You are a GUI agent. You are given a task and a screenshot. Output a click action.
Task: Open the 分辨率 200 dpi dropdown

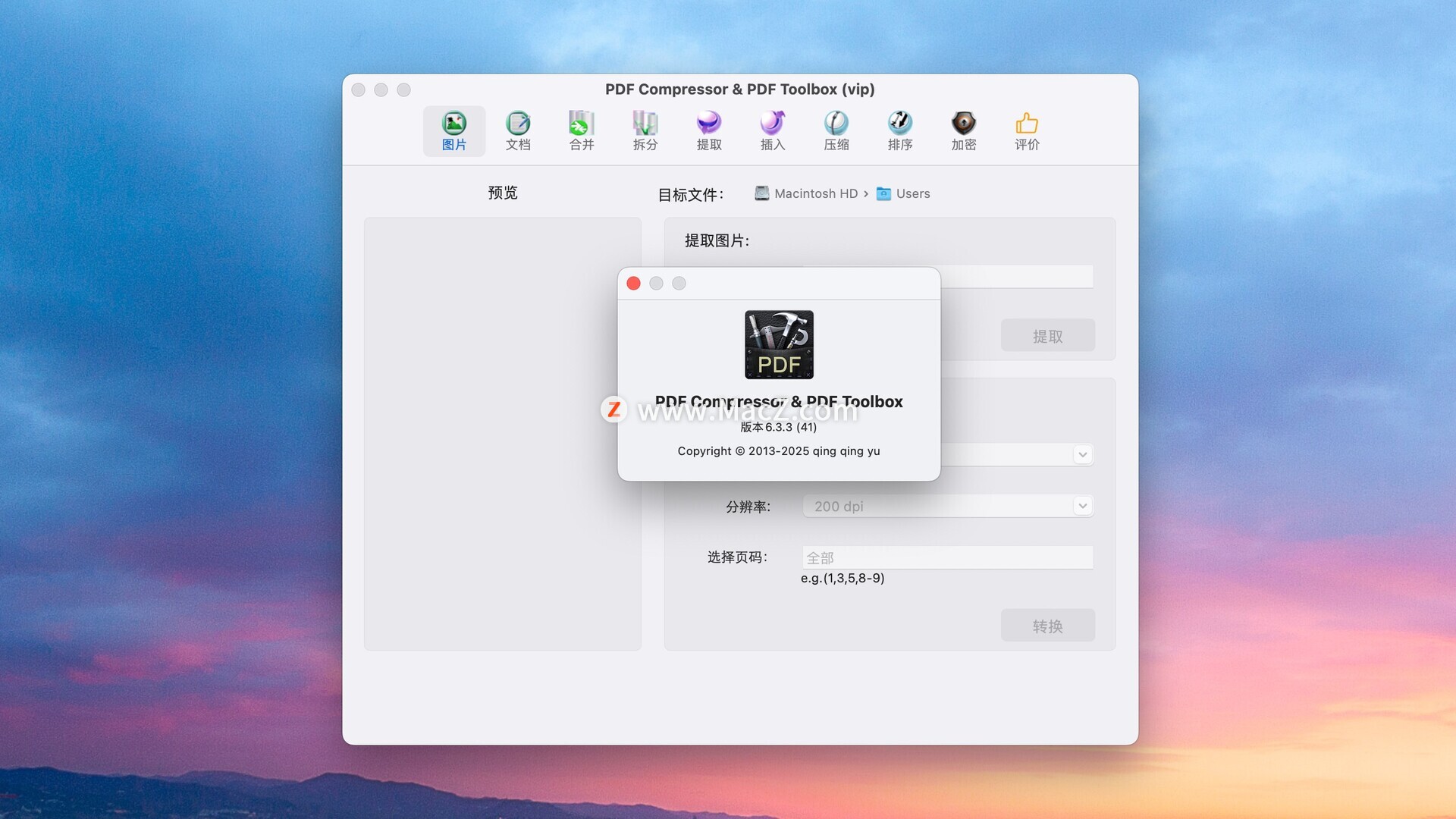click(948, 506)
